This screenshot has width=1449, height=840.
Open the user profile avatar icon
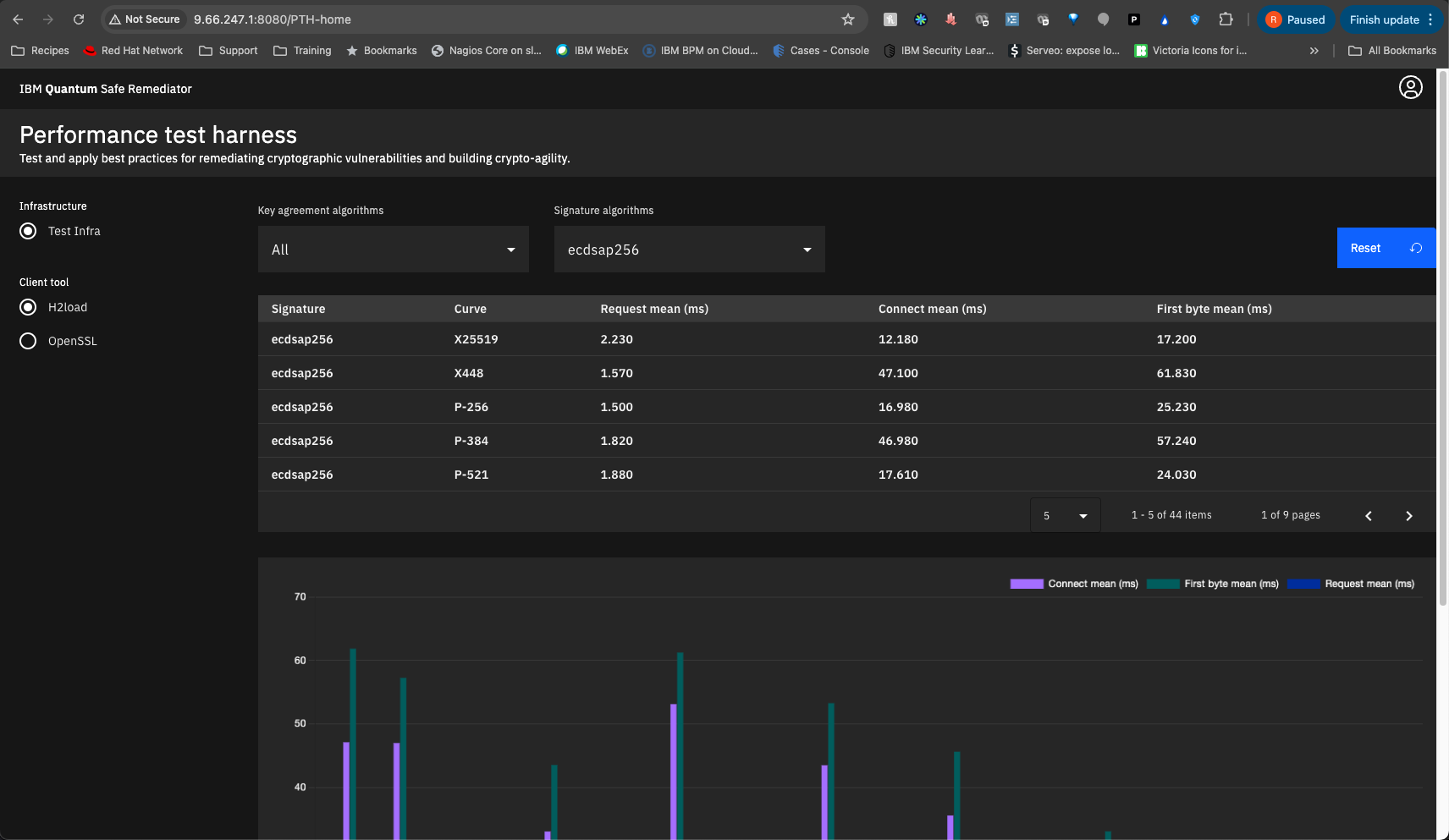point(1410,88)
